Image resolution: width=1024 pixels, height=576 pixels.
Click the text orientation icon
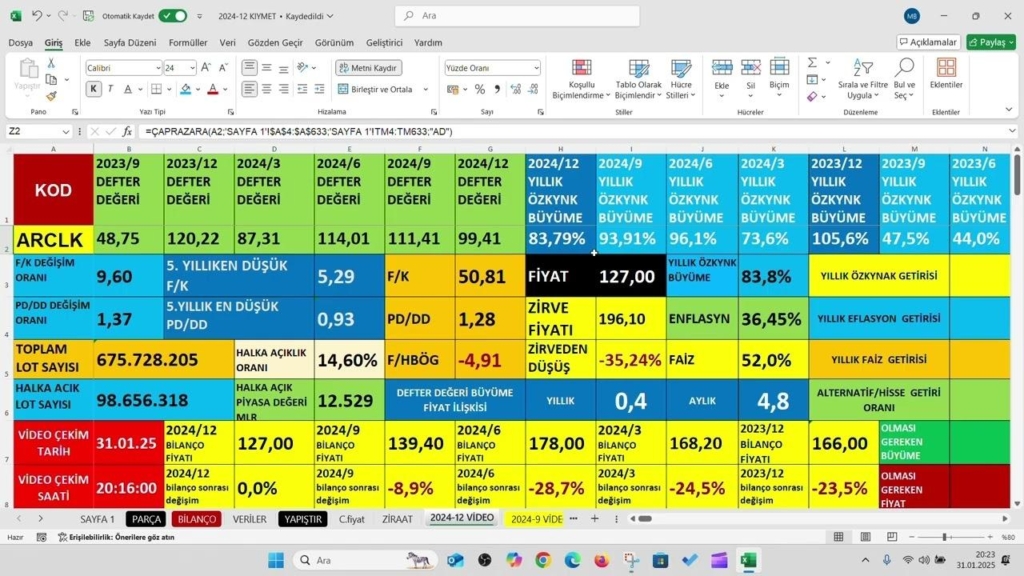point(302,67)
